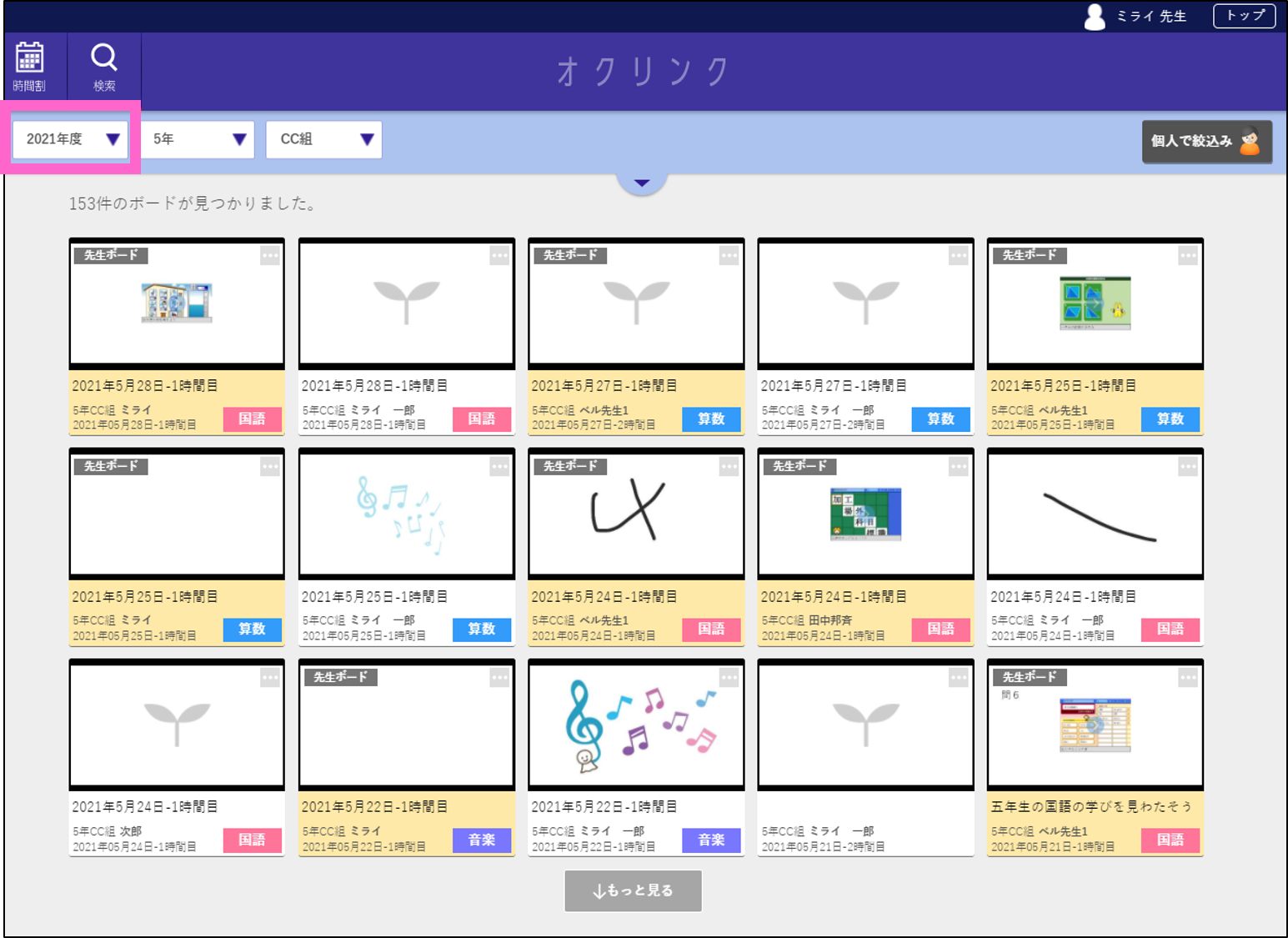Open the CC組 class dropdown

(x=323, y=139)
